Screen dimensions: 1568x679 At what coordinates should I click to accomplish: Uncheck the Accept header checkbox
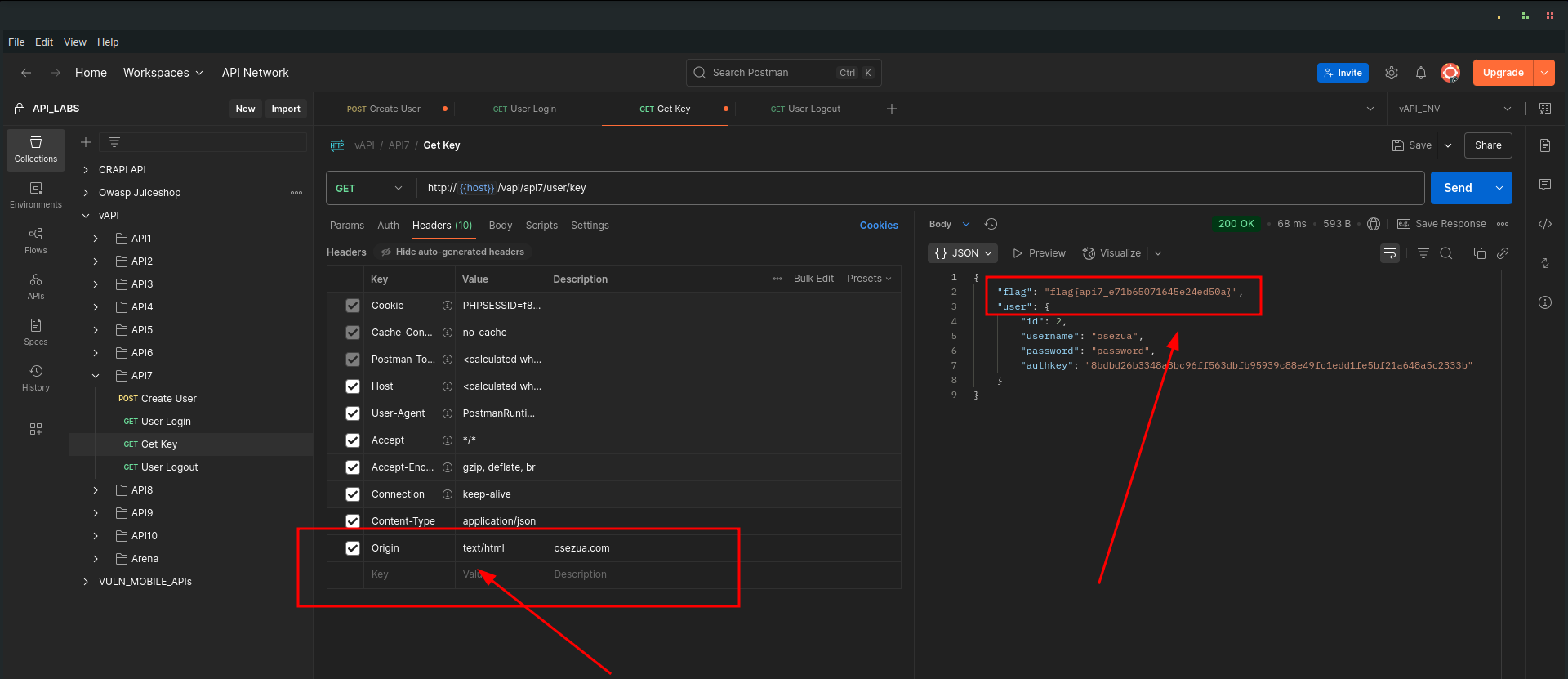click(x=353, y=440)
